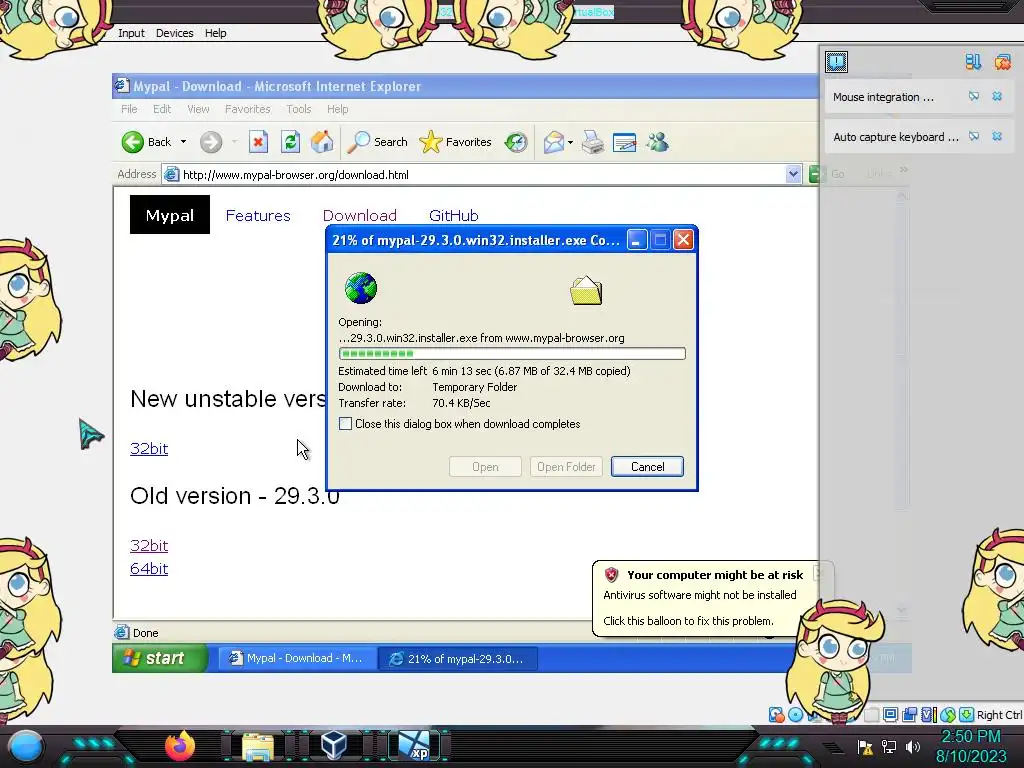The width and height of the screenshot is (1024, 768).
Task: Open the GitHub nav link
Action: [454, 216]
